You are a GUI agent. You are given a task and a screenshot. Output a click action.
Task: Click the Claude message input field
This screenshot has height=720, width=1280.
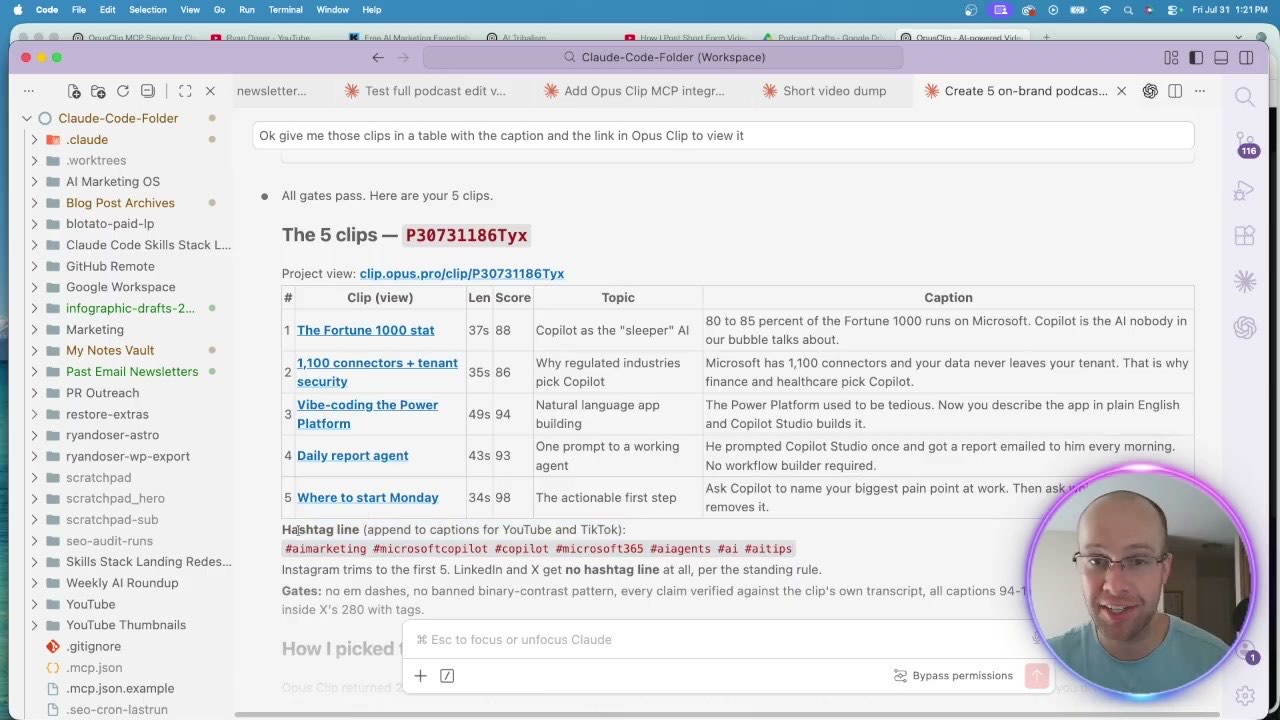(720, 640)
